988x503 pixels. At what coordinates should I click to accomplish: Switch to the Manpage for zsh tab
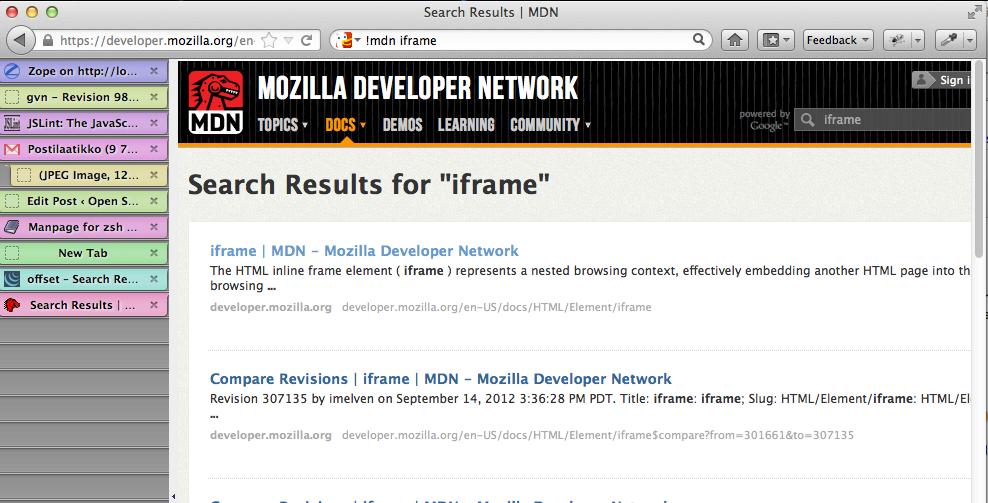(x=84, y=227)
